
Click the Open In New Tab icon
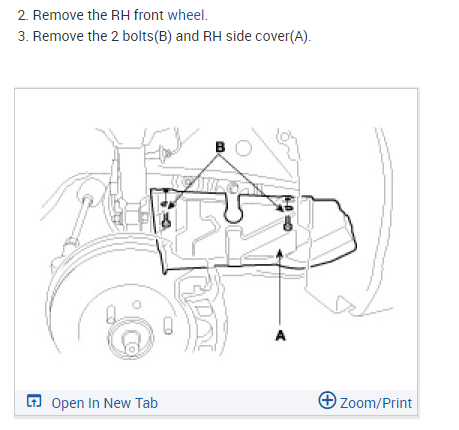pyautogui.click(x=34, y=401)
